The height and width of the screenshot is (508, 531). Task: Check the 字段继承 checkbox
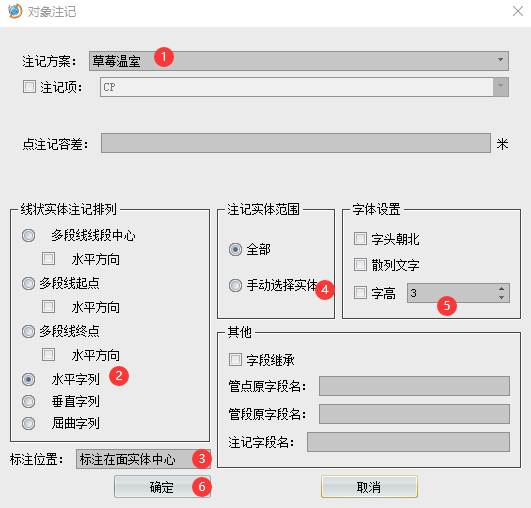pyautogui.click(x=235, y=360)
